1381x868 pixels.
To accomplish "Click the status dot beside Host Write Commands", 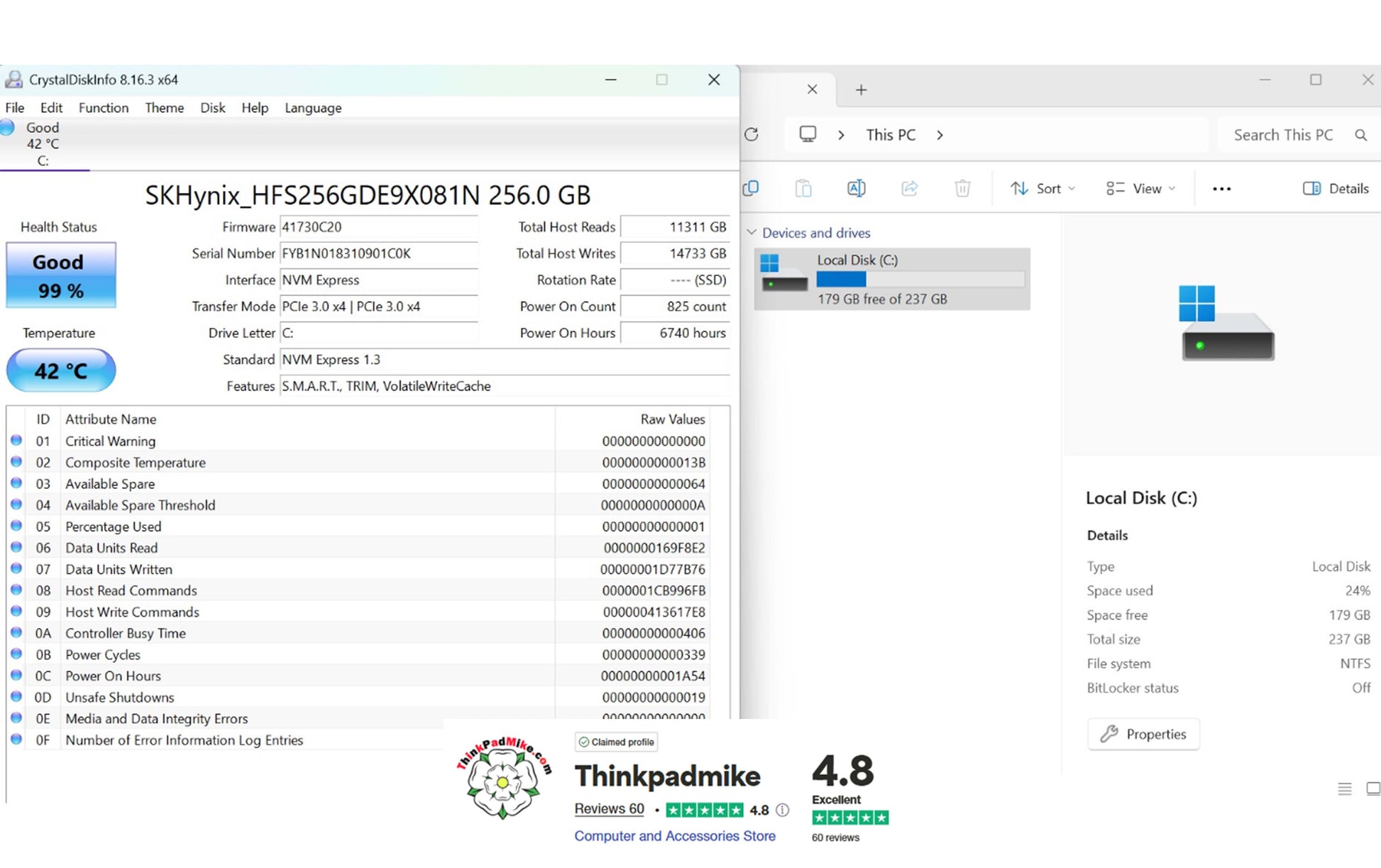I will pos(16,610).
